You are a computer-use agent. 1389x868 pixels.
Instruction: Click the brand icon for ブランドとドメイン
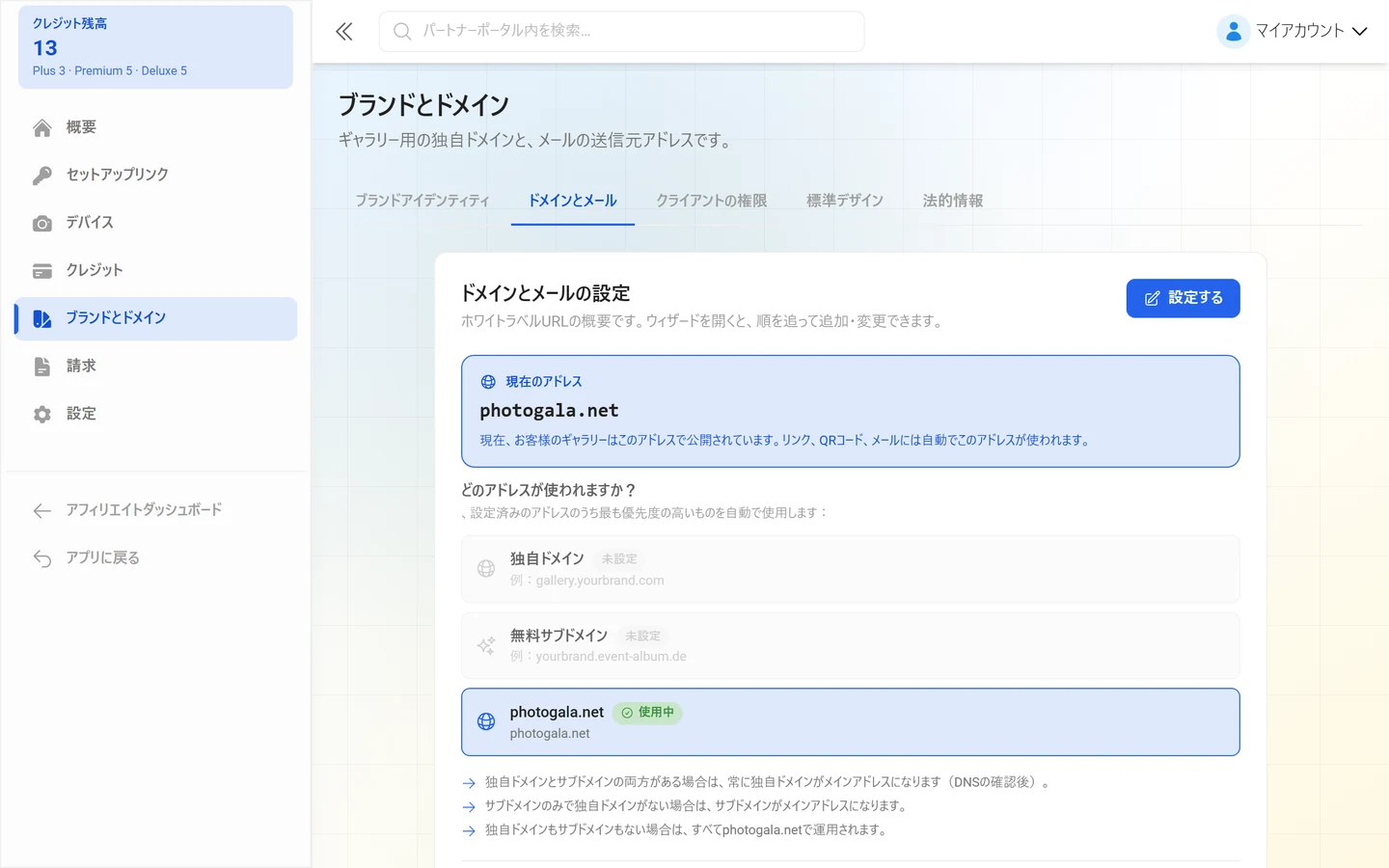[x=42, y=319]
